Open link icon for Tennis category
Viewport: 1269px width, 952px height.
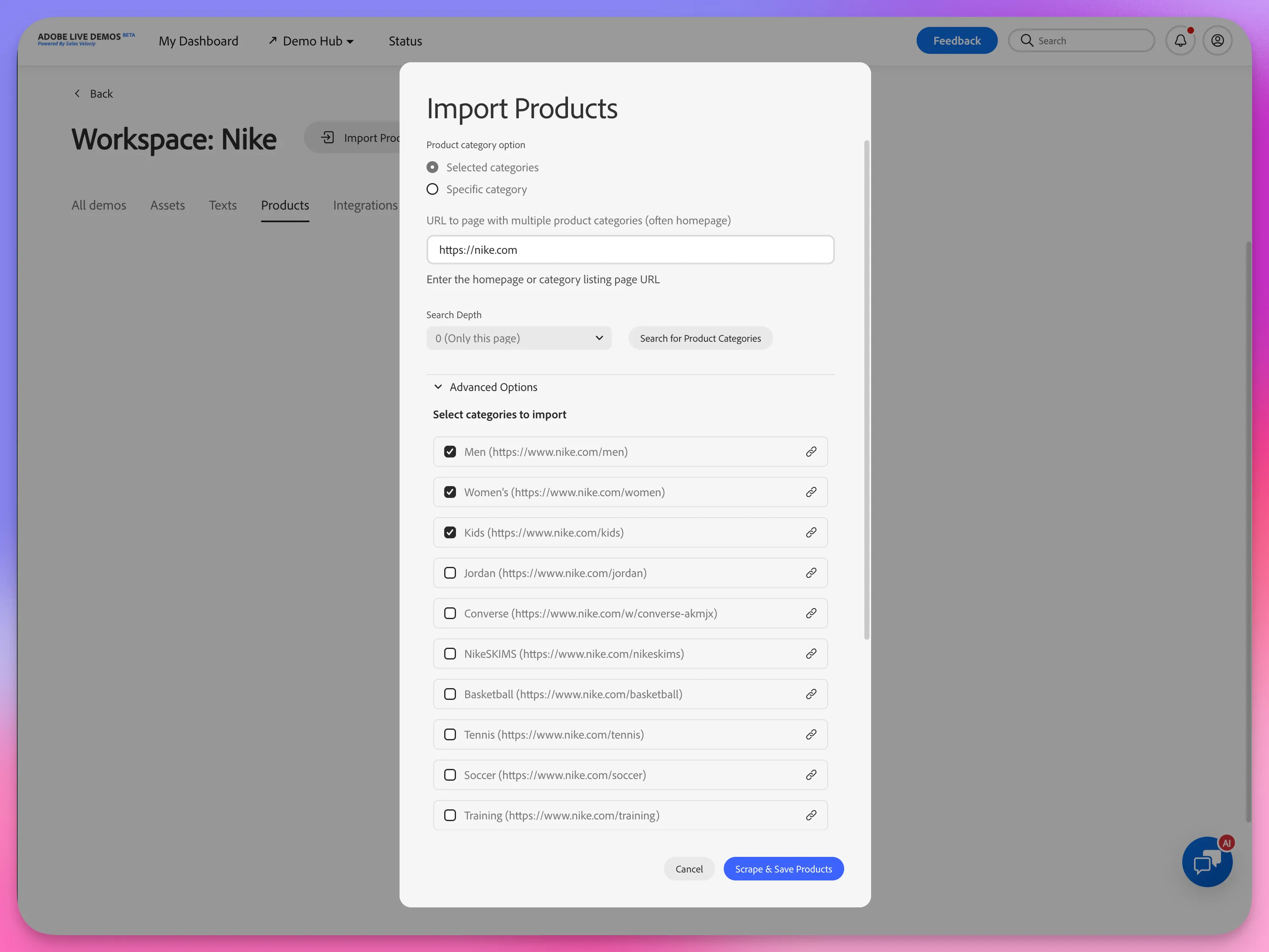(x=810, y=735)
